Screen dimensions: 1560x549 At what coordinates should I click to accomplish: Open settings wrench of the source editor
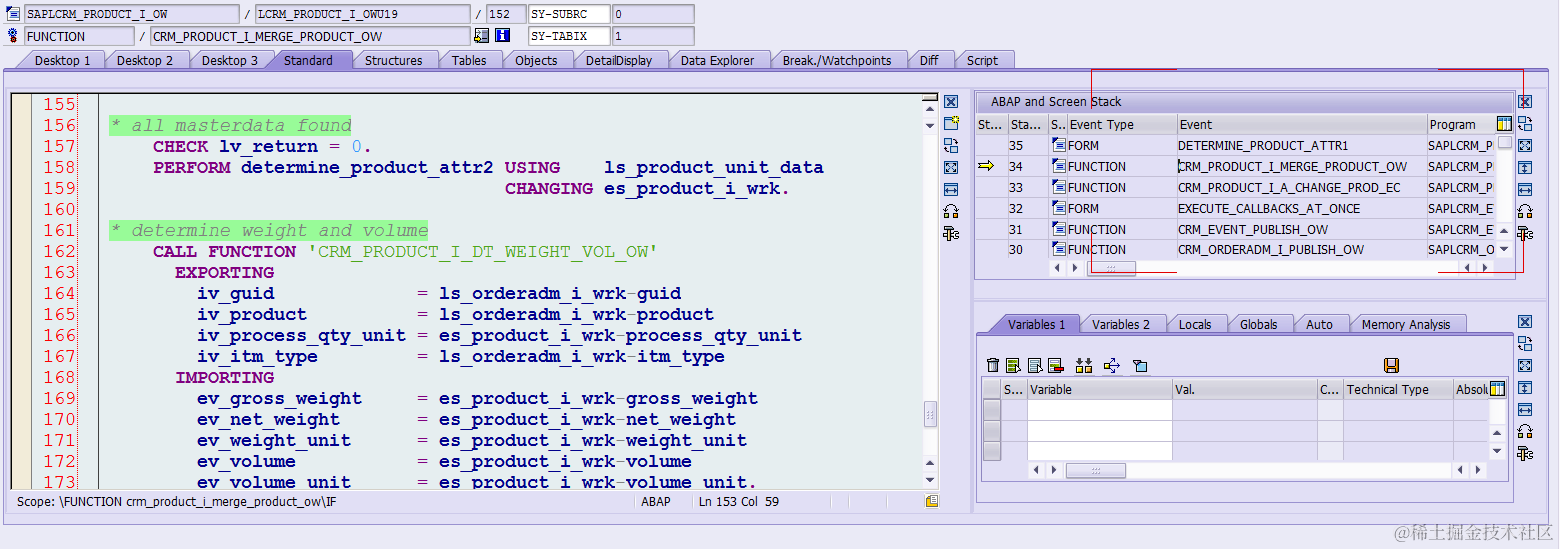(951, 234)
